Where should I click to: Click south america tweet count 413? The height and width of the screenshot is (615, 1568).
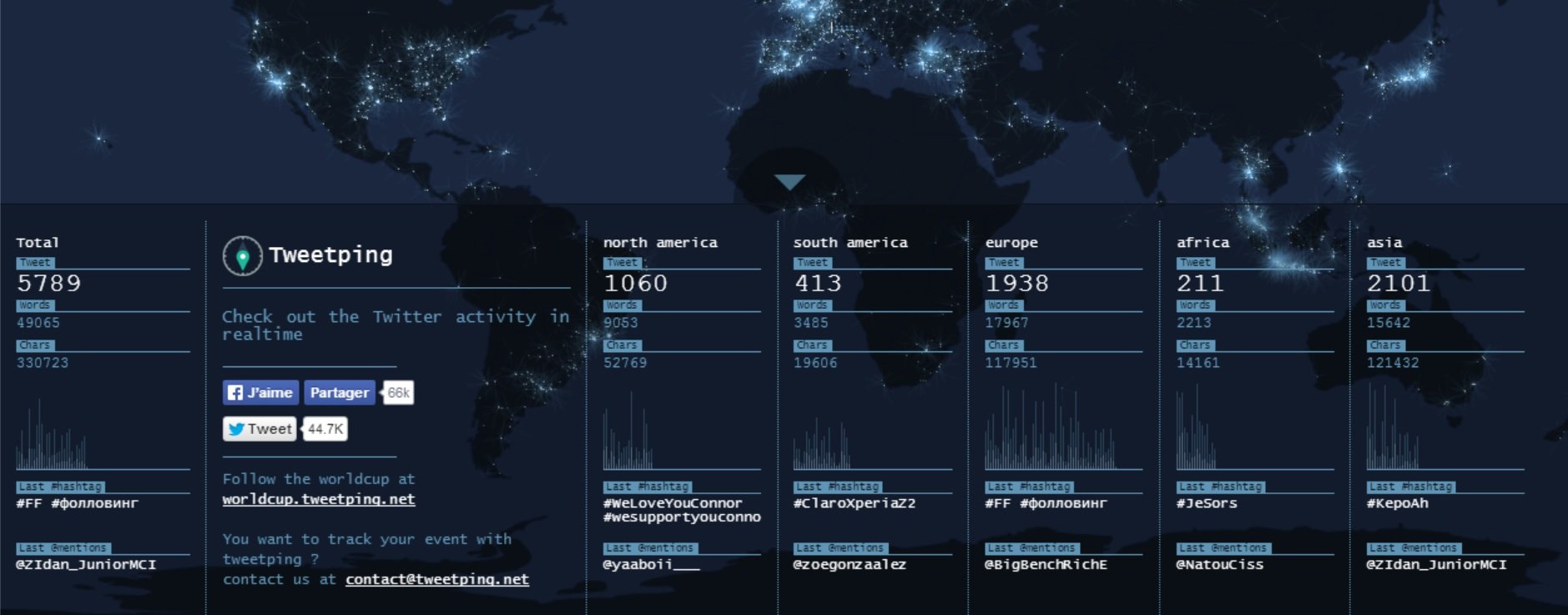(x=818, y=284)
